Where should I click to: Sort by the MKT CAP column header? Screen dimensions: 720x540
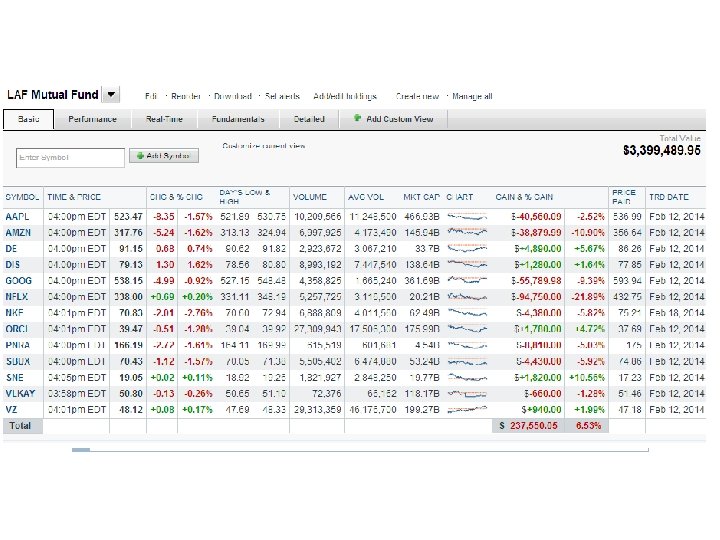pyautogui.click(x=421, y=197)
